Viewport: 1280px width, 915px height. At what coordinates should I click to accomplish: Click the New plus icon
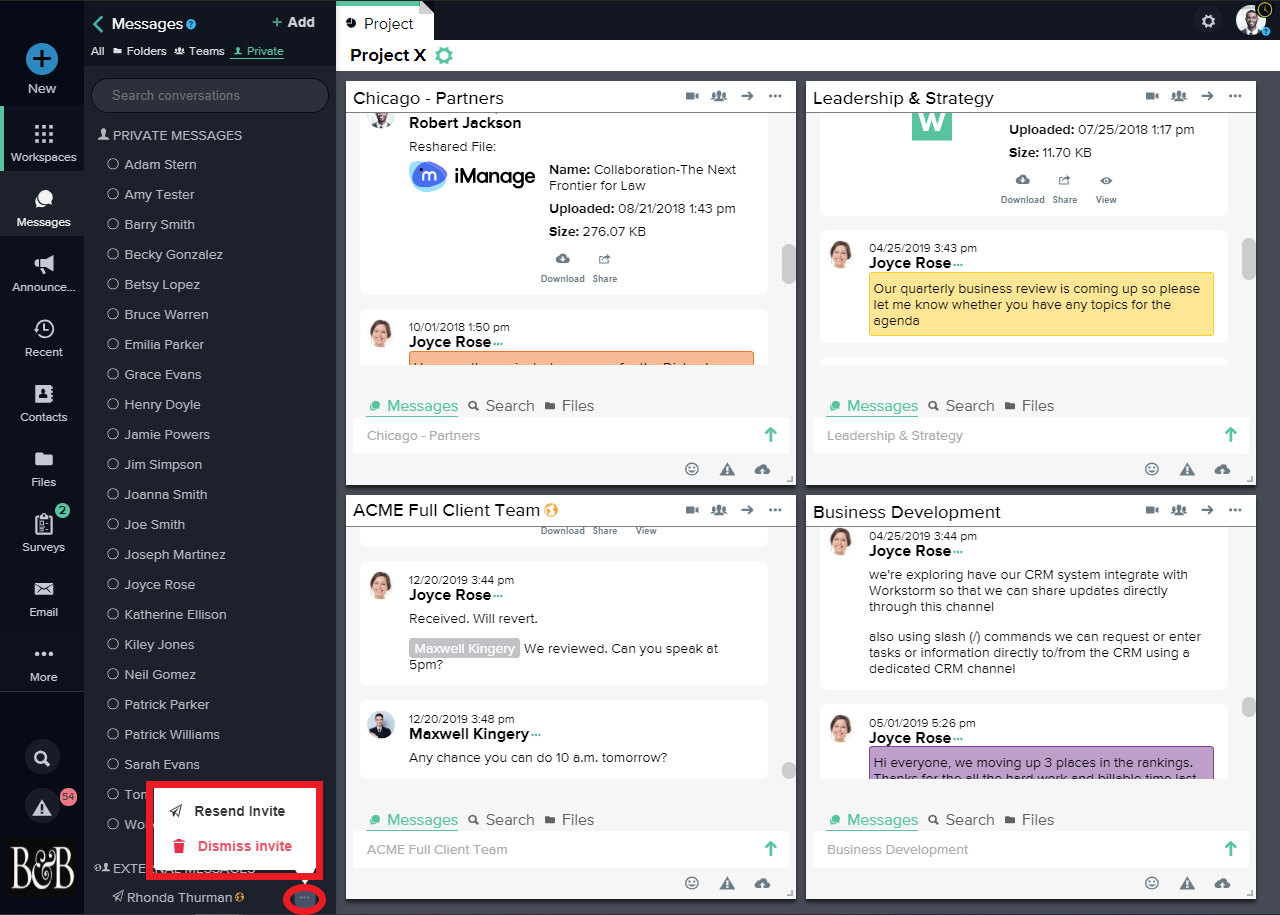tap(42, 59)
